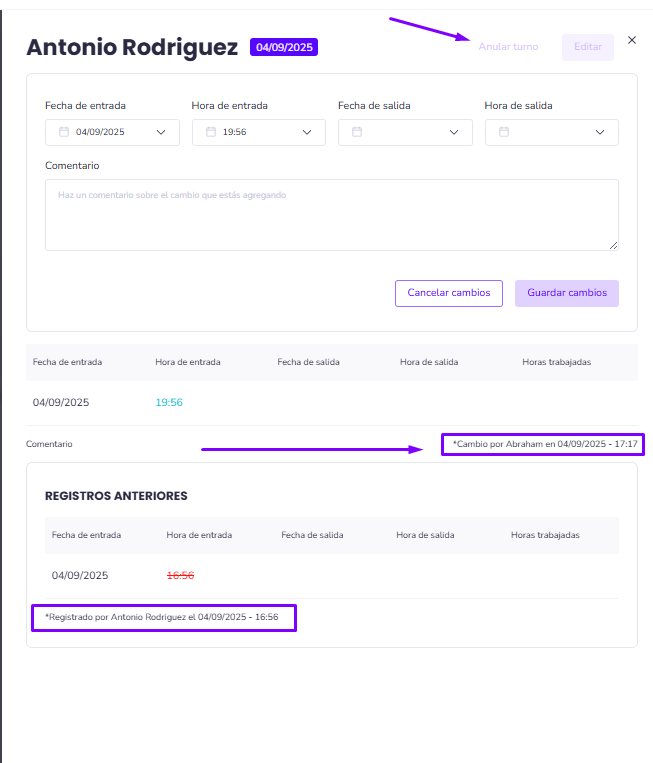Viewport: 653px width, 763px height.
Task: Open the Hora de entrada 19:56 dropdown
Action: tap(307, 132)
